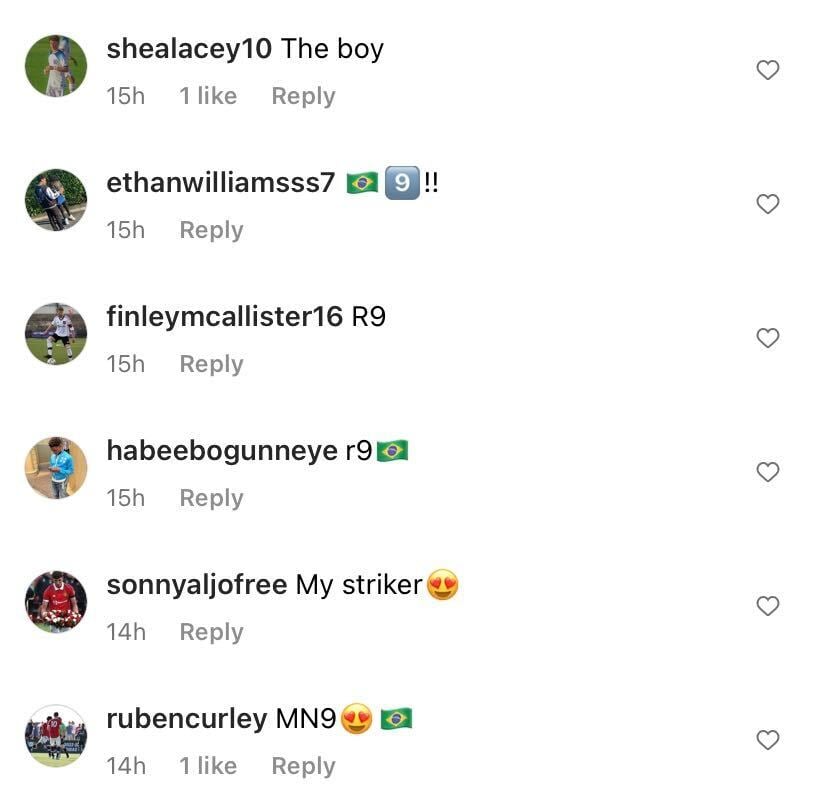The width and height of the screenshot is (828, 790).
Task: Tap the heart beside rubencurley's MN9 comment
Action: point(767,740)
